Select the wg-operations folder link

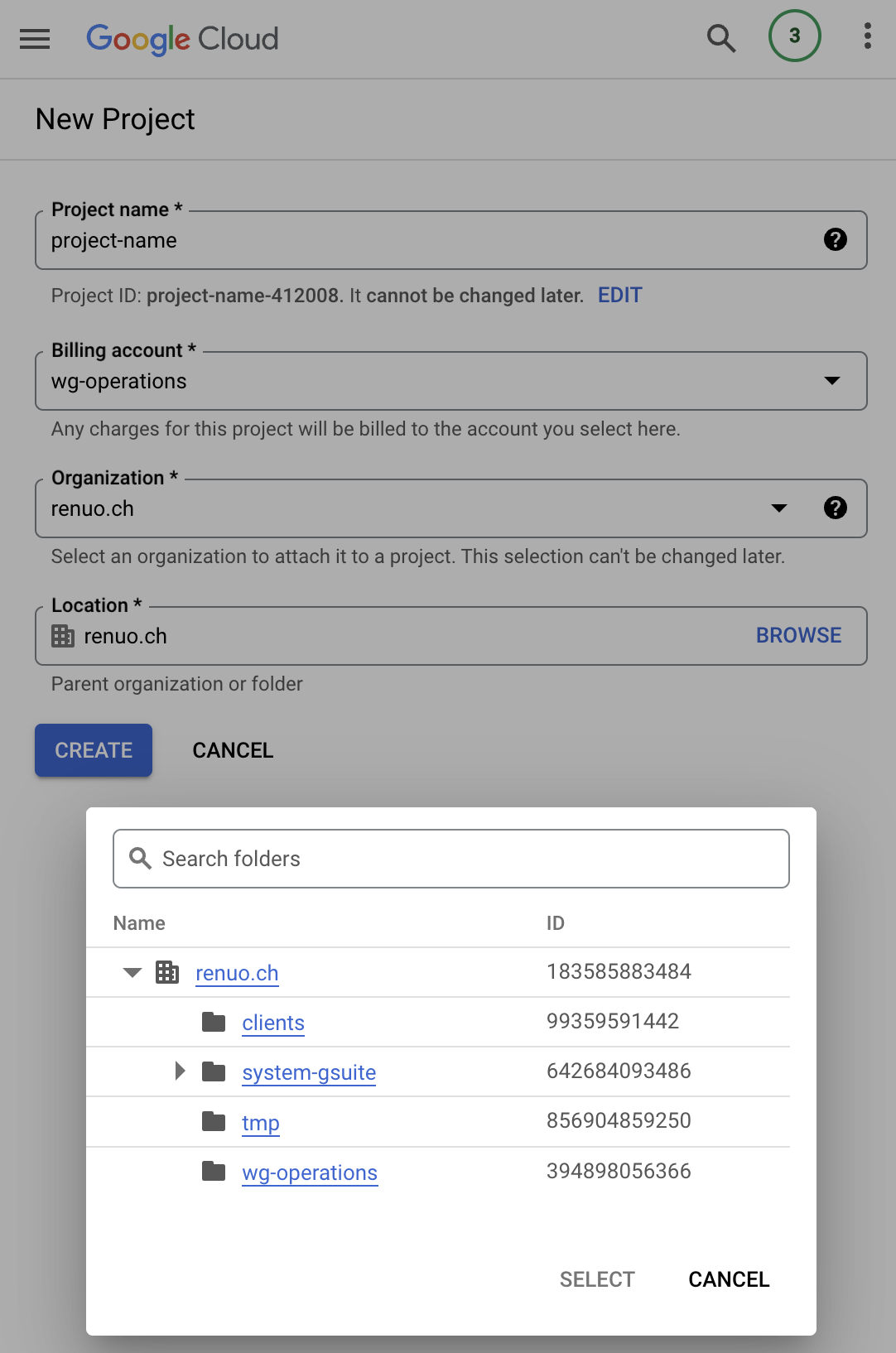click(x=310, y=1172)
